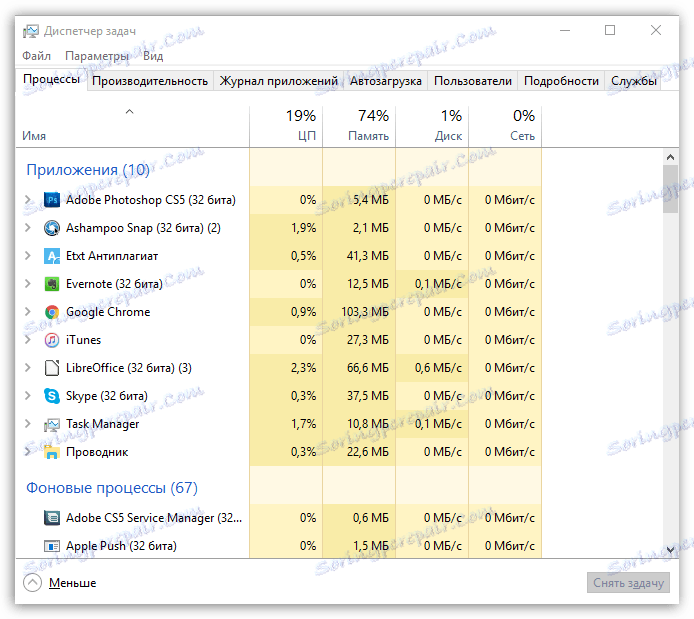Screen dimensions: 694x619
Task: Expand the Etxt Антиплагиат process group
Action: coord(27,255)
